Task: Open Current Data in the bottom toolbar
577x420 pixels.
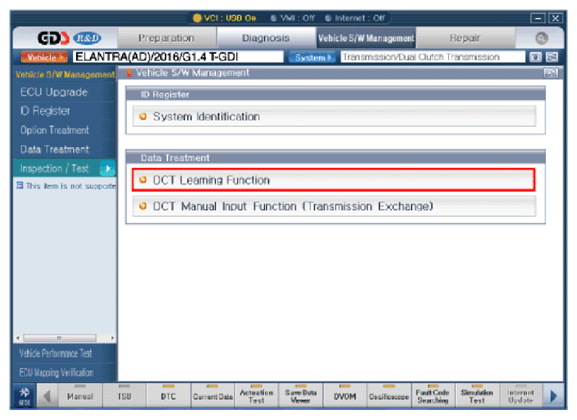Action: (212, 396)
